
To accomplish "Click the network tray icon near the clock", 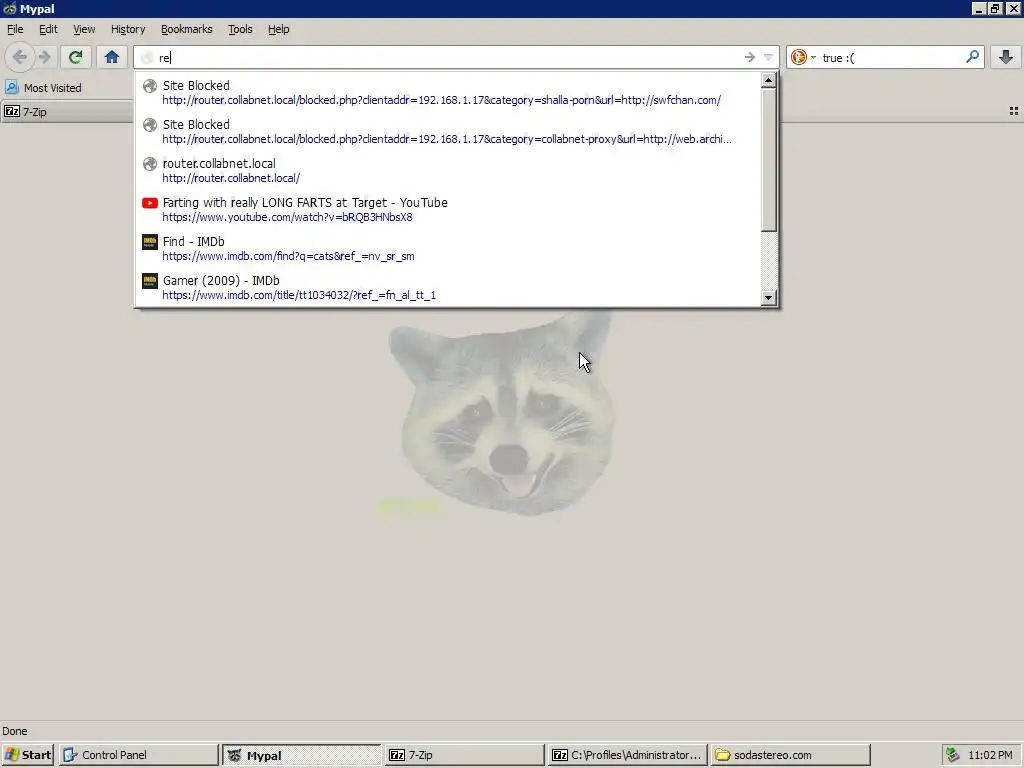I will coord(953,755).
